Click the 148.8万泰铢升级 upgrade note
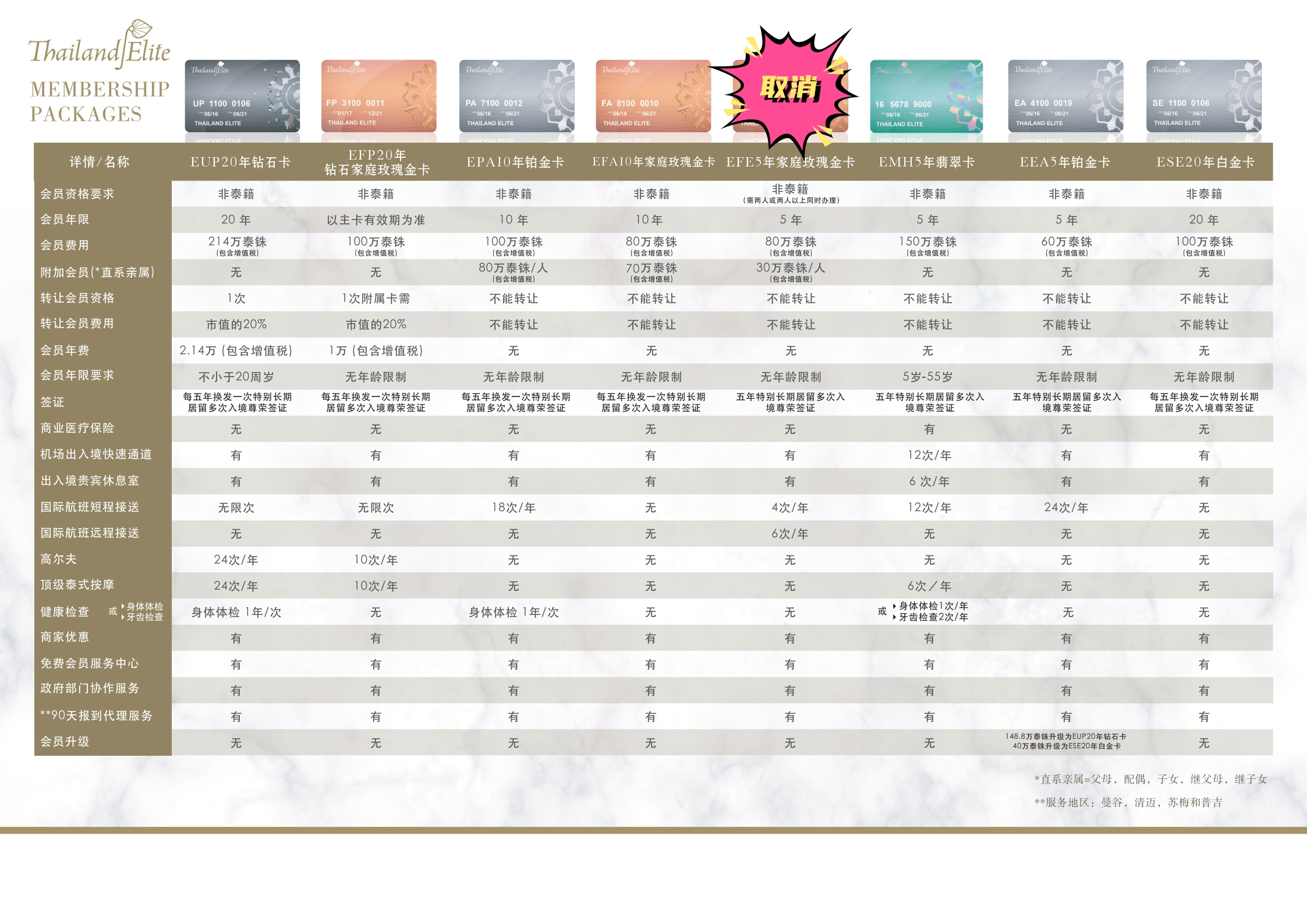The image size is (1307, 924). pyautogui.click(x=1065, y=737)
